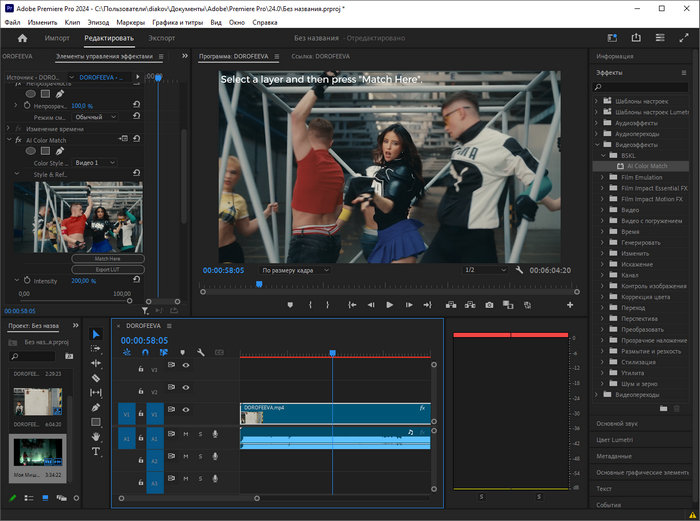Screen dimensions: 700x521
Task: Select the Type text tool
Action: 96,451
